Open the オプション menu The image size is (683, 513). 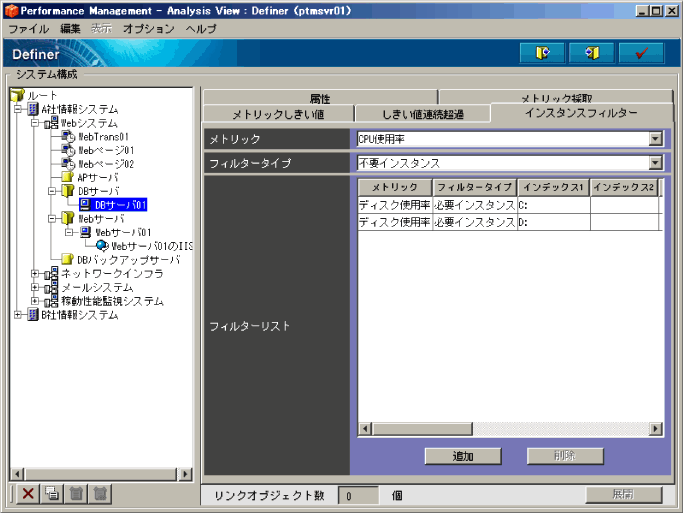(149, 29)
